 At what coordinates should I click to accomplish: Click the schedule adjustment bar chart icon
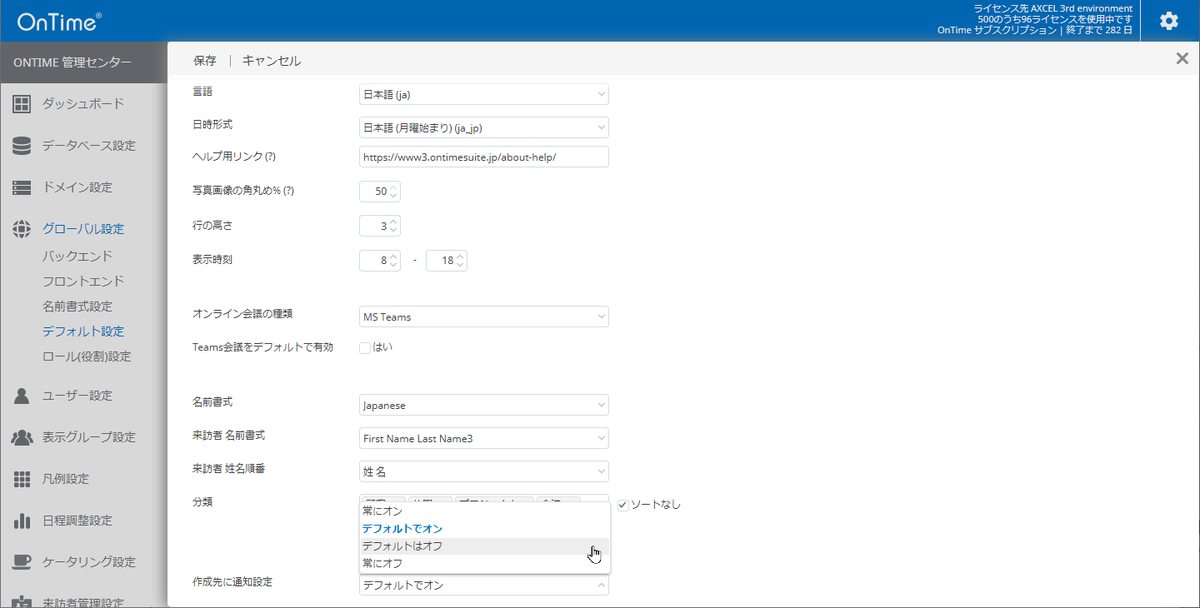[x=21, y=520]
